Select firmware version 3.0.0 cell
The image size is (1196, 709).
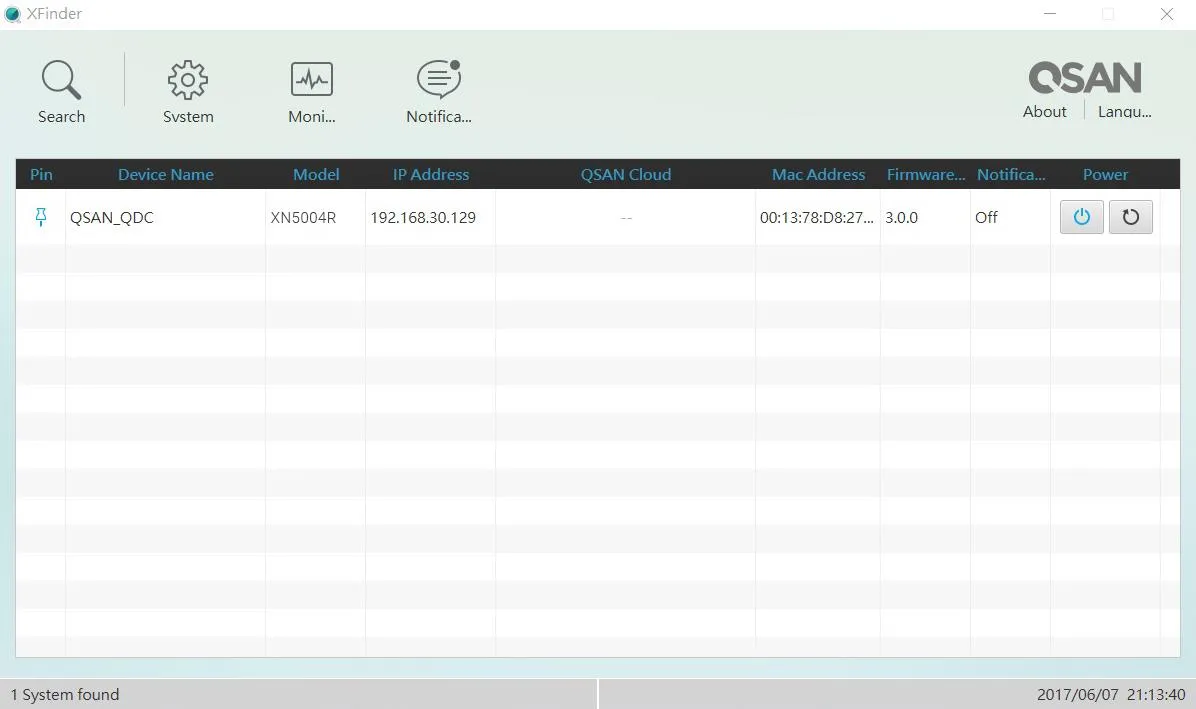(925, 217)
